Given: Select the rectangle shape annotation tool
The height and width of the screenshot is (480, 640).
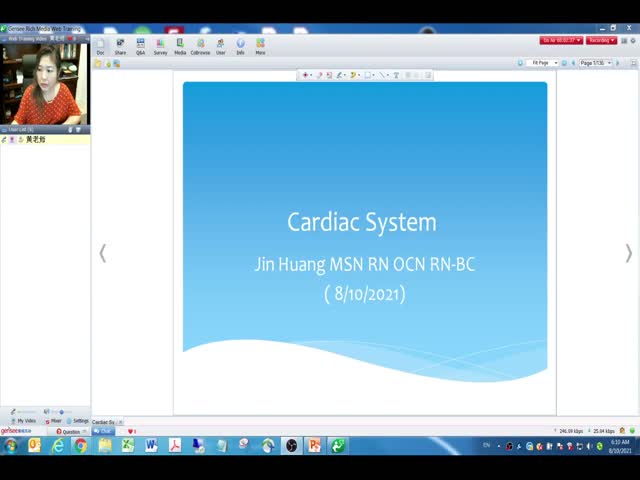Looking at the screenshot, I should pyautogui.click(x=367, y=75).
